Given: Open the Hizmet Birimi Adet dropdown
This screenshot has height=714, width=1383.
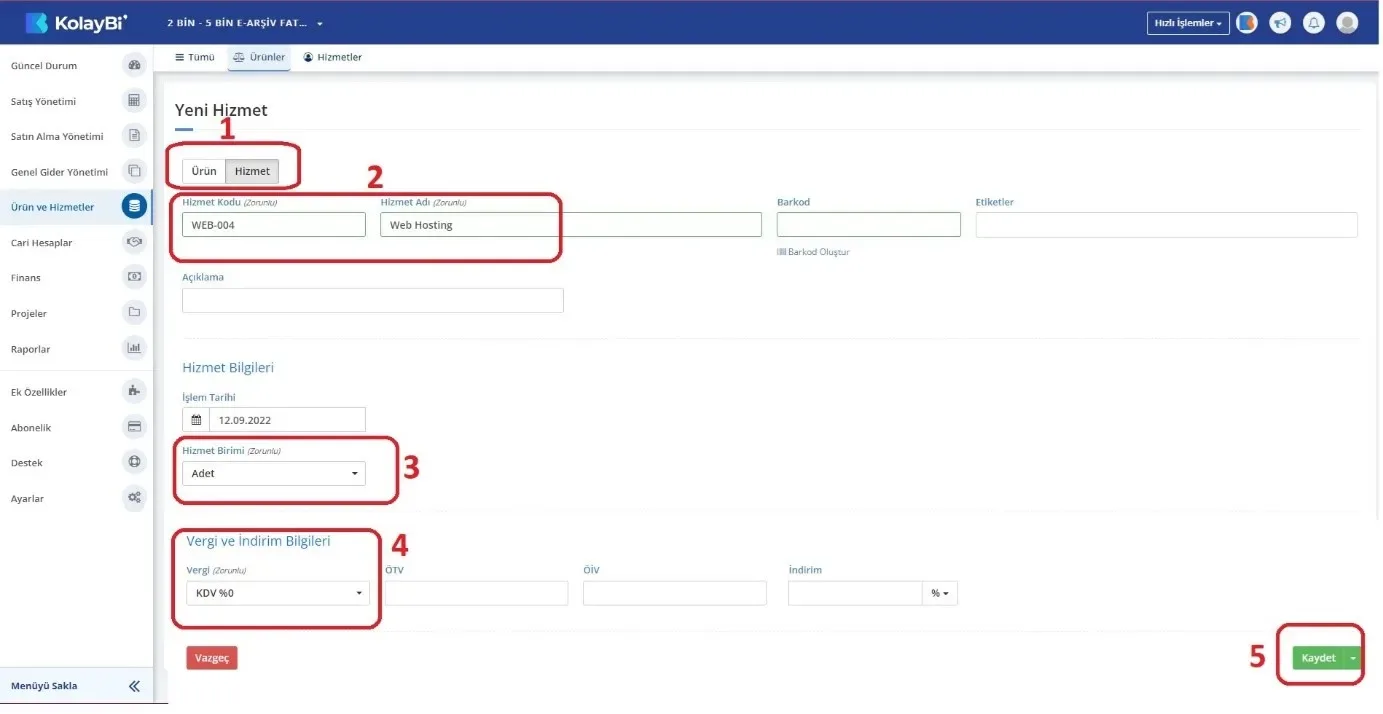Looking at the screenshot, I should pyautogui.click(x=274, y=474).
